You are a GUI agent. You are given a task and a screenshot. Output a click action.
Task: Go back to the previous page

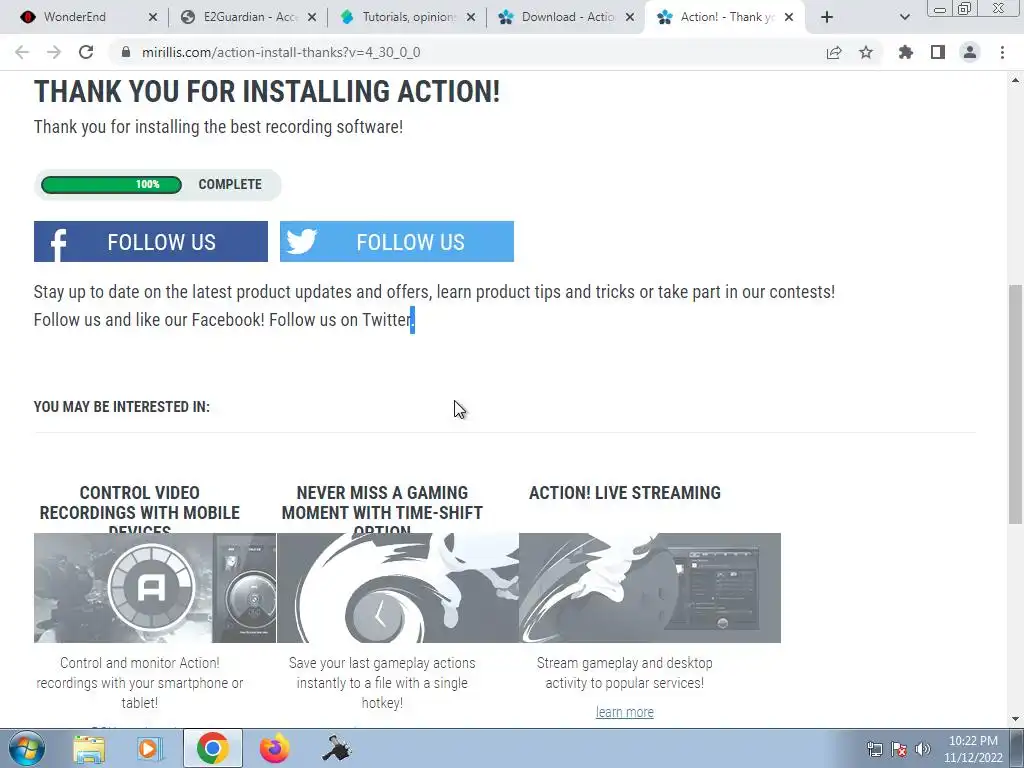click(x=22, y=52)
